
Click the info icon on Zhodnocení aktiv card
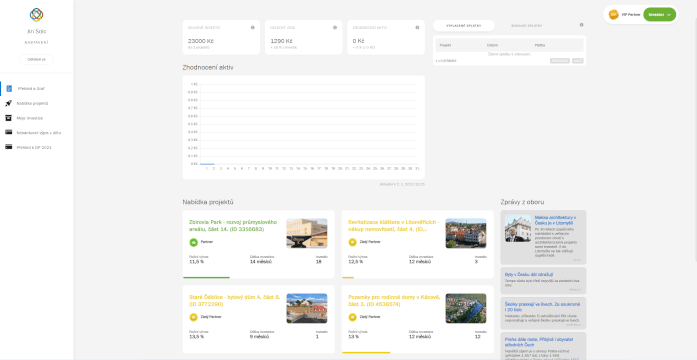pos(417,28)
